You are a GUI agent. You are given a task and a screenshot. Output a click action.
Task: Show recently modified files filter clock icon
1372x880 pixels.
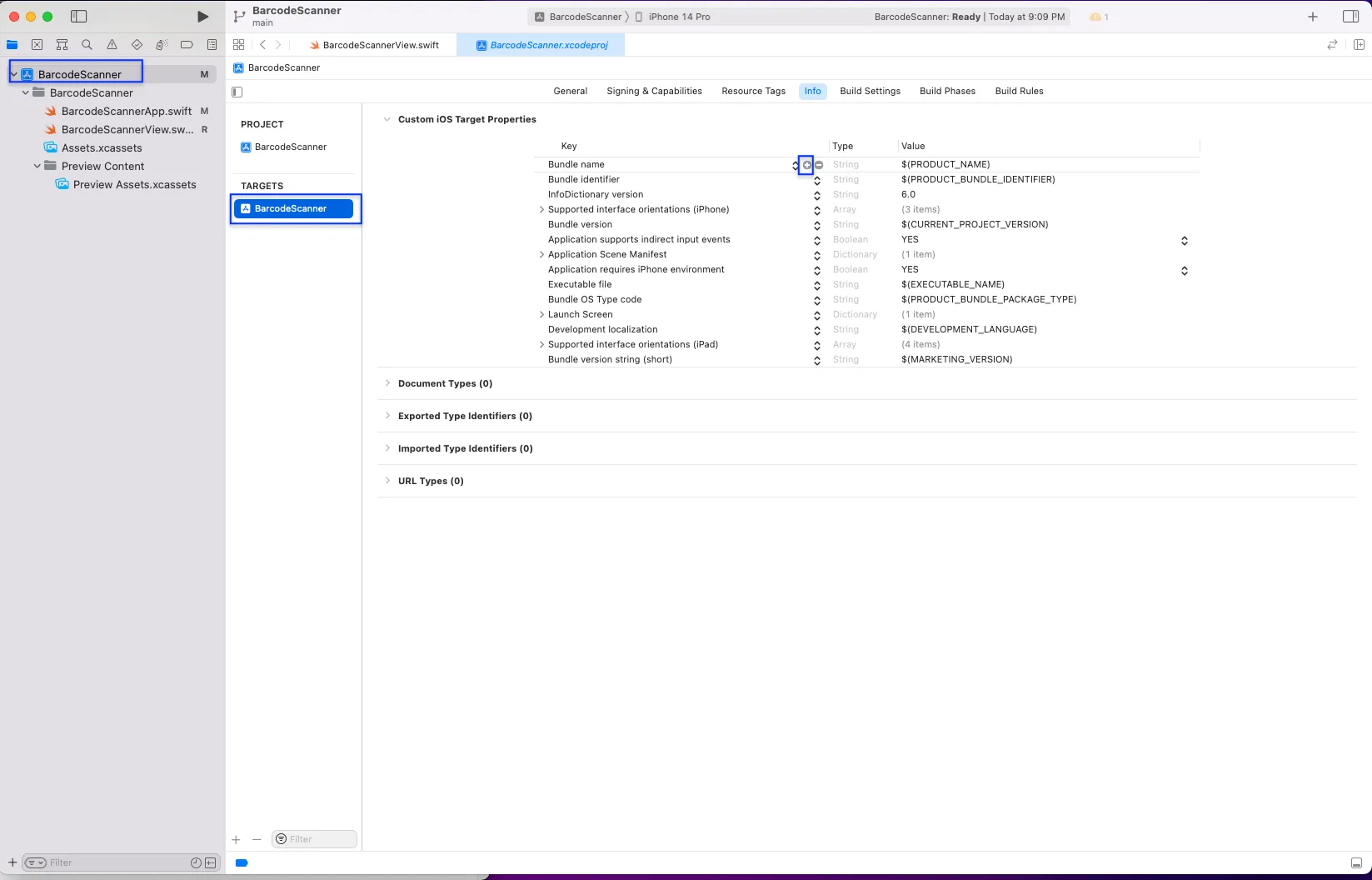pyautogui.click(x=196, y=863)
